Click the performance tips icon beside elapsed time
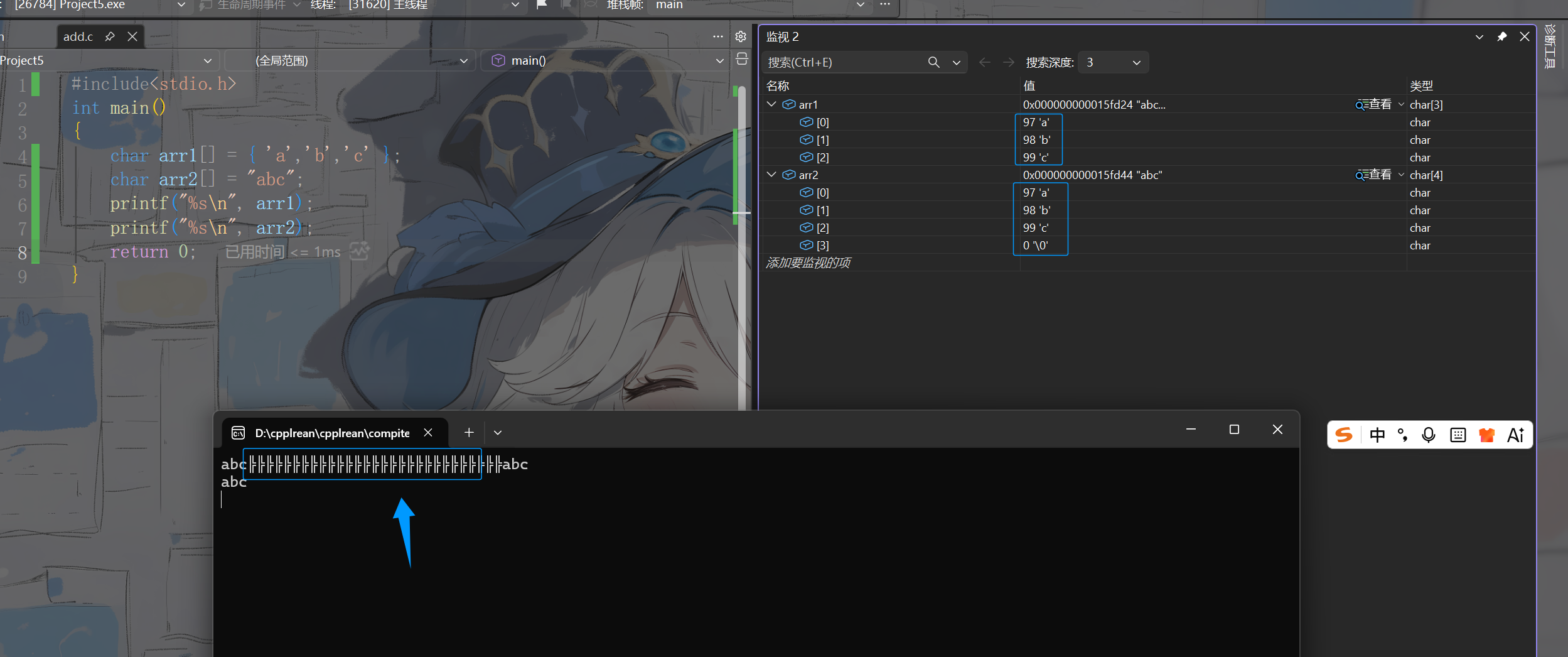The image size is (1568, 657). pos(360,251)
